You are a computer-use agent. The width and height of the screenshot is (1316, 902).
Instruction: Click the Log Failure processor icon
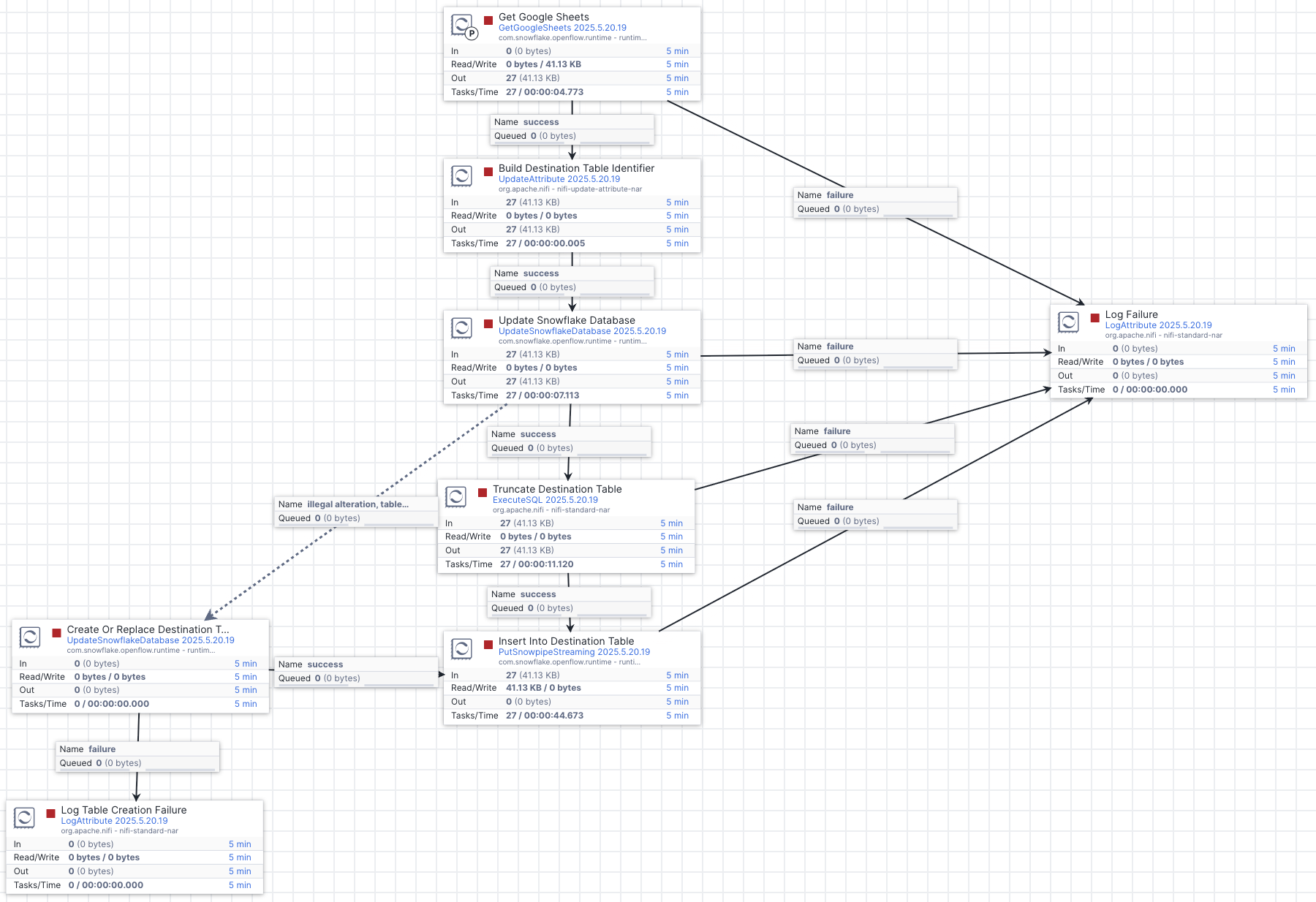(x=1069, y=322)
